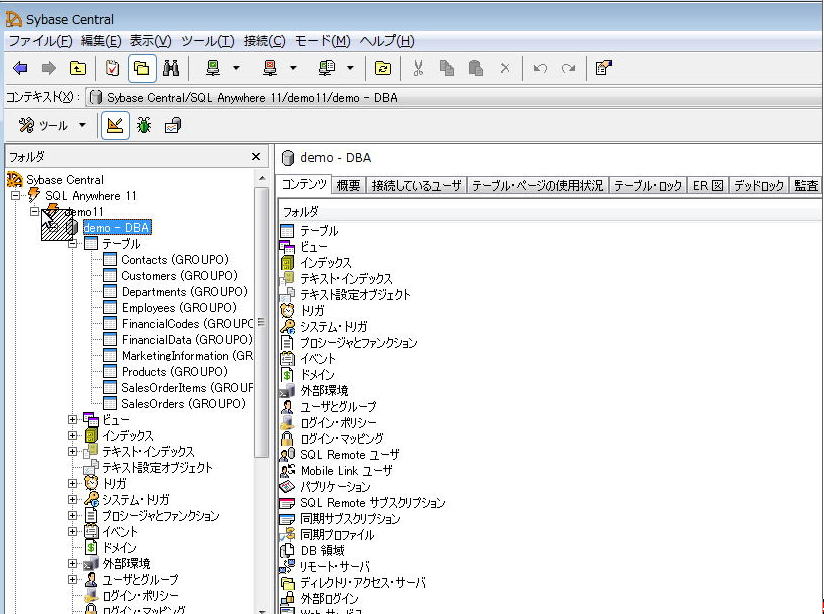
Task: Toggle the Folders pane toolbar button
Action: (x=141, y=68)
